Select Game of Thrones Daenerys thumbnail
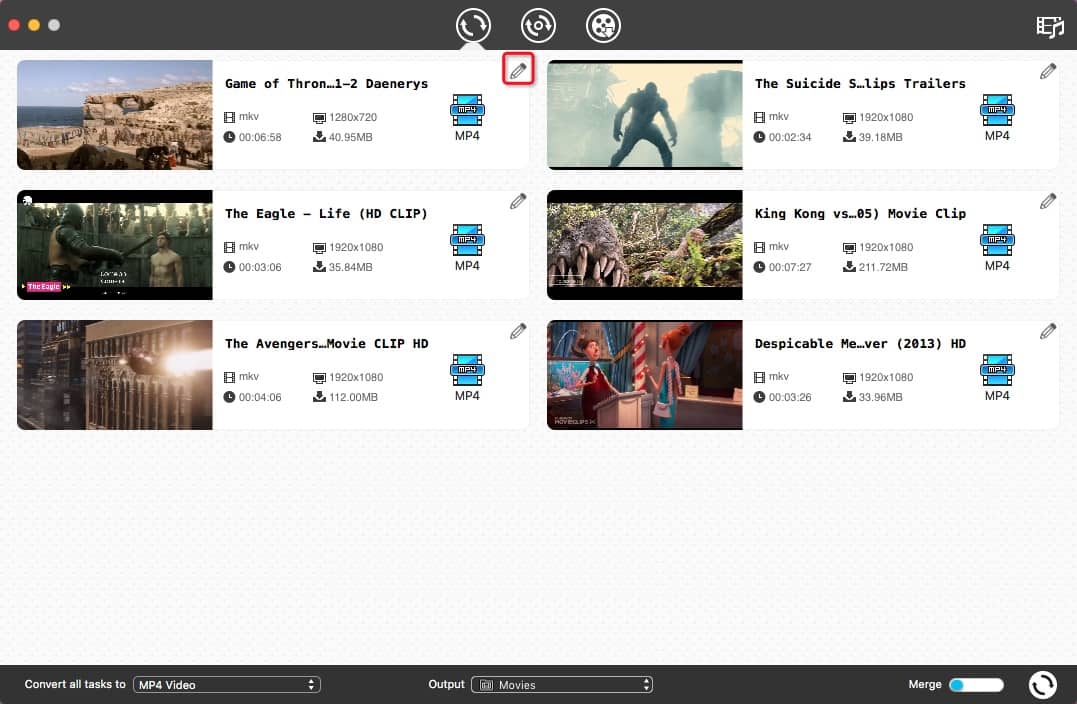Viewport: 1077px width, 704px height. pos(115,115)
